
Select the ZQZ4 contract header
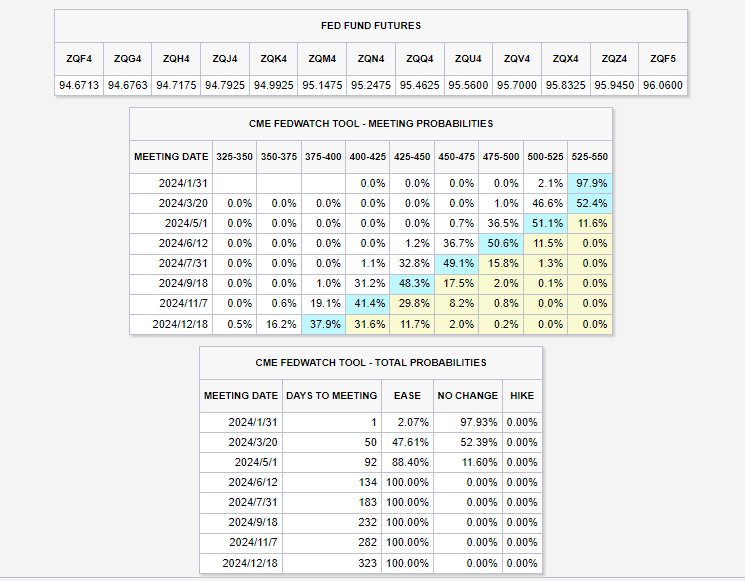pos(614,59)
